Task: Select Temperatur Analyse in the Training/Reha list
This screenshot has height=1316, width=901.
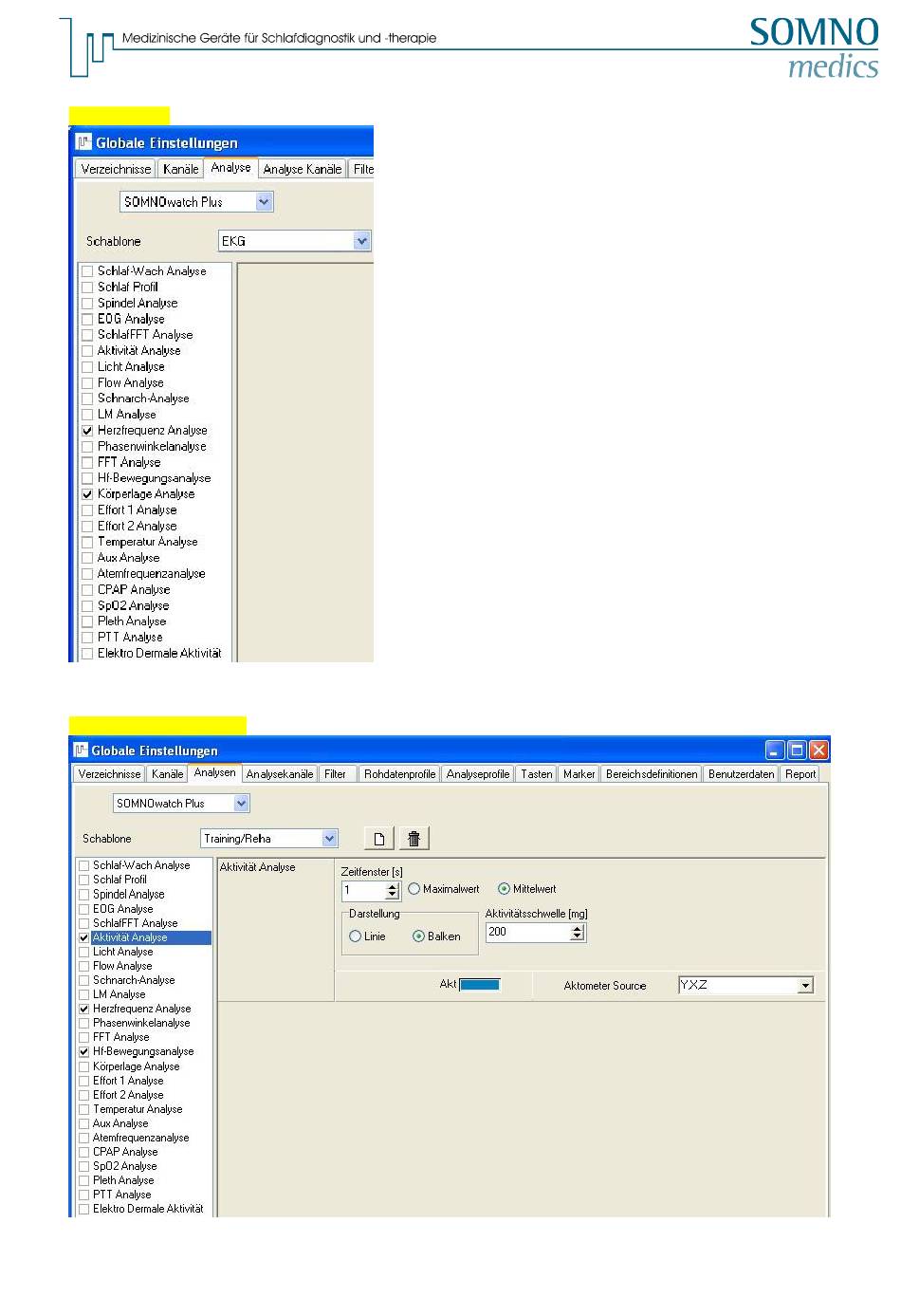Action: pos(138,1109)
